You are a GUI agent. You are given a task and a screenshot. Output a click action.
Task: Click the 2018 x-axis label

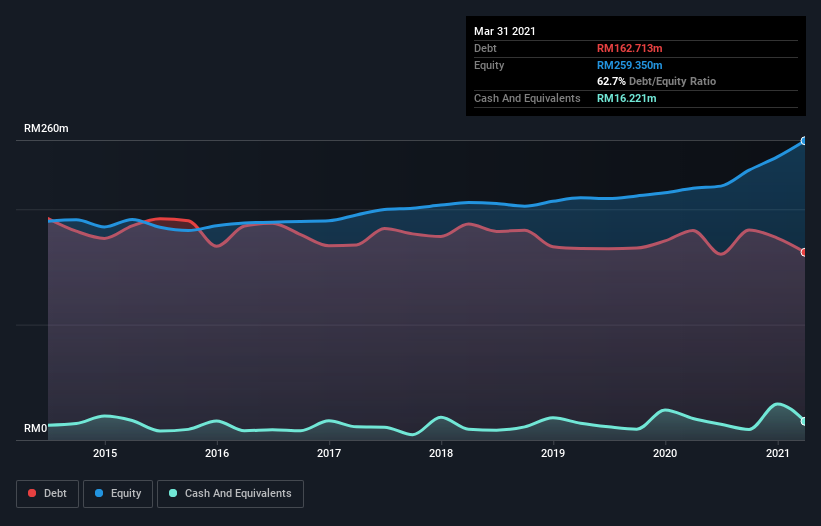(441, 453)
